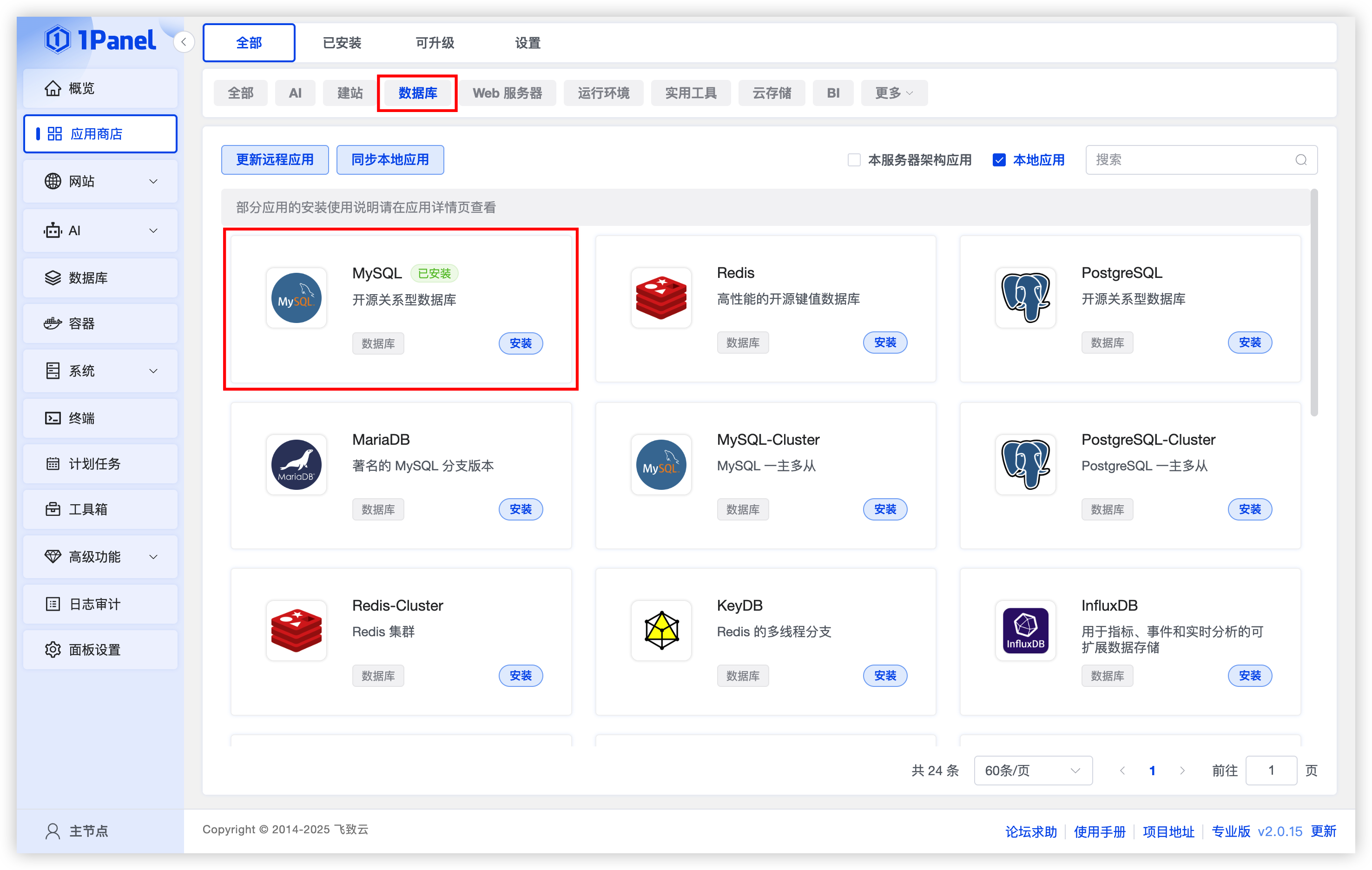Click the MariaDB seal logo
This screenshot has width=1372, height=870.
tap(296, 464)
